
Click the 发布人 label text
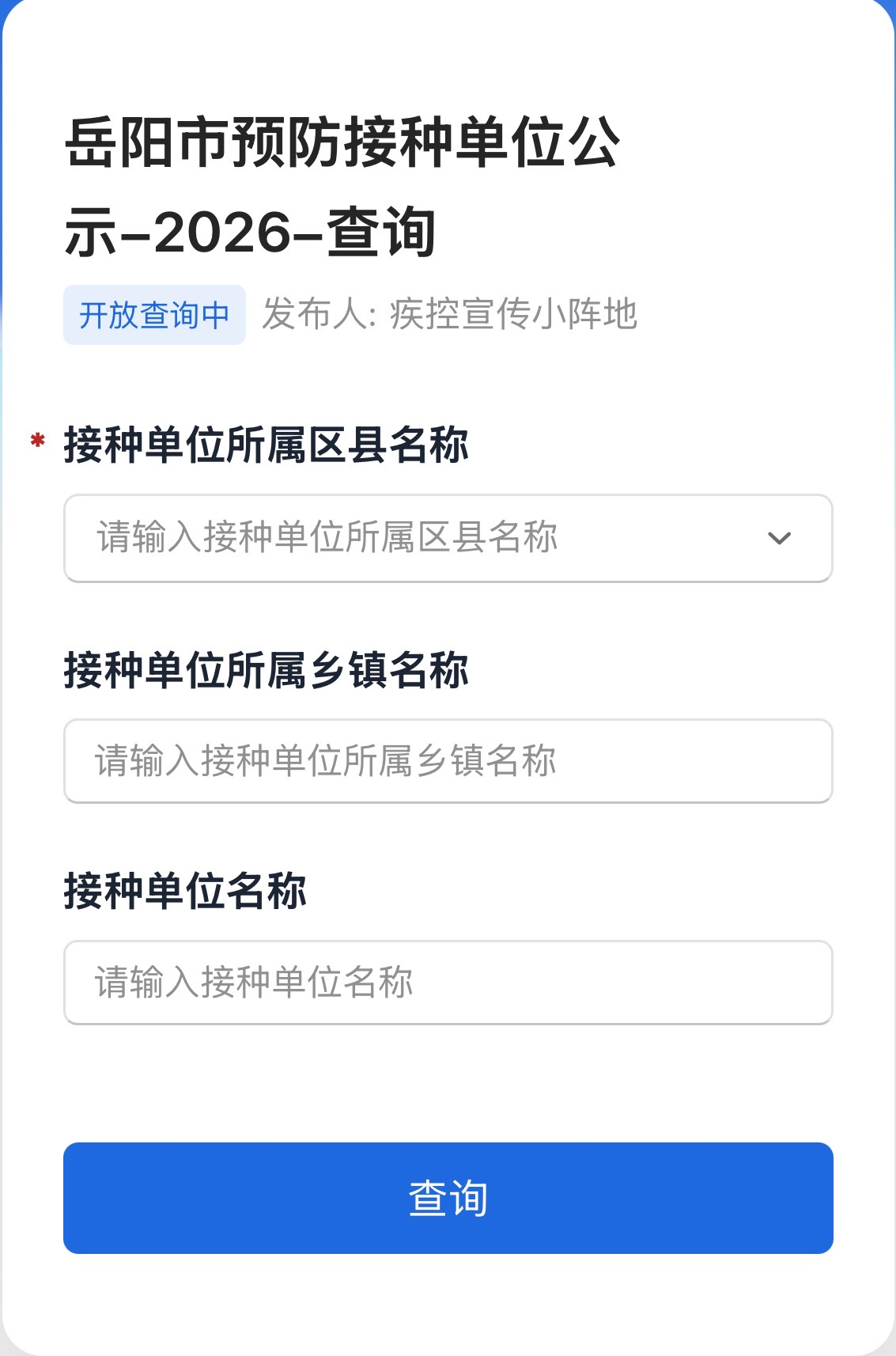tap(315, 315)
